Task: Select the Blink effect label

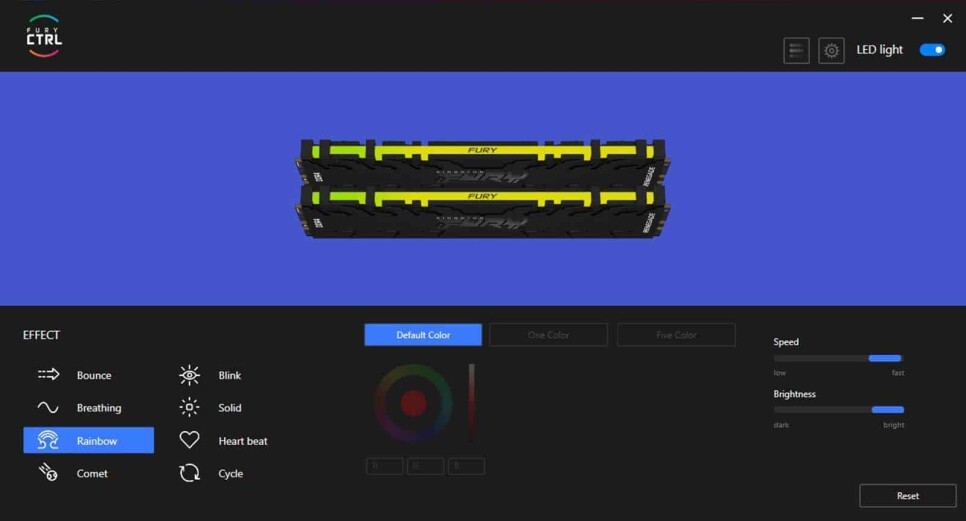Action: point(229,375)
